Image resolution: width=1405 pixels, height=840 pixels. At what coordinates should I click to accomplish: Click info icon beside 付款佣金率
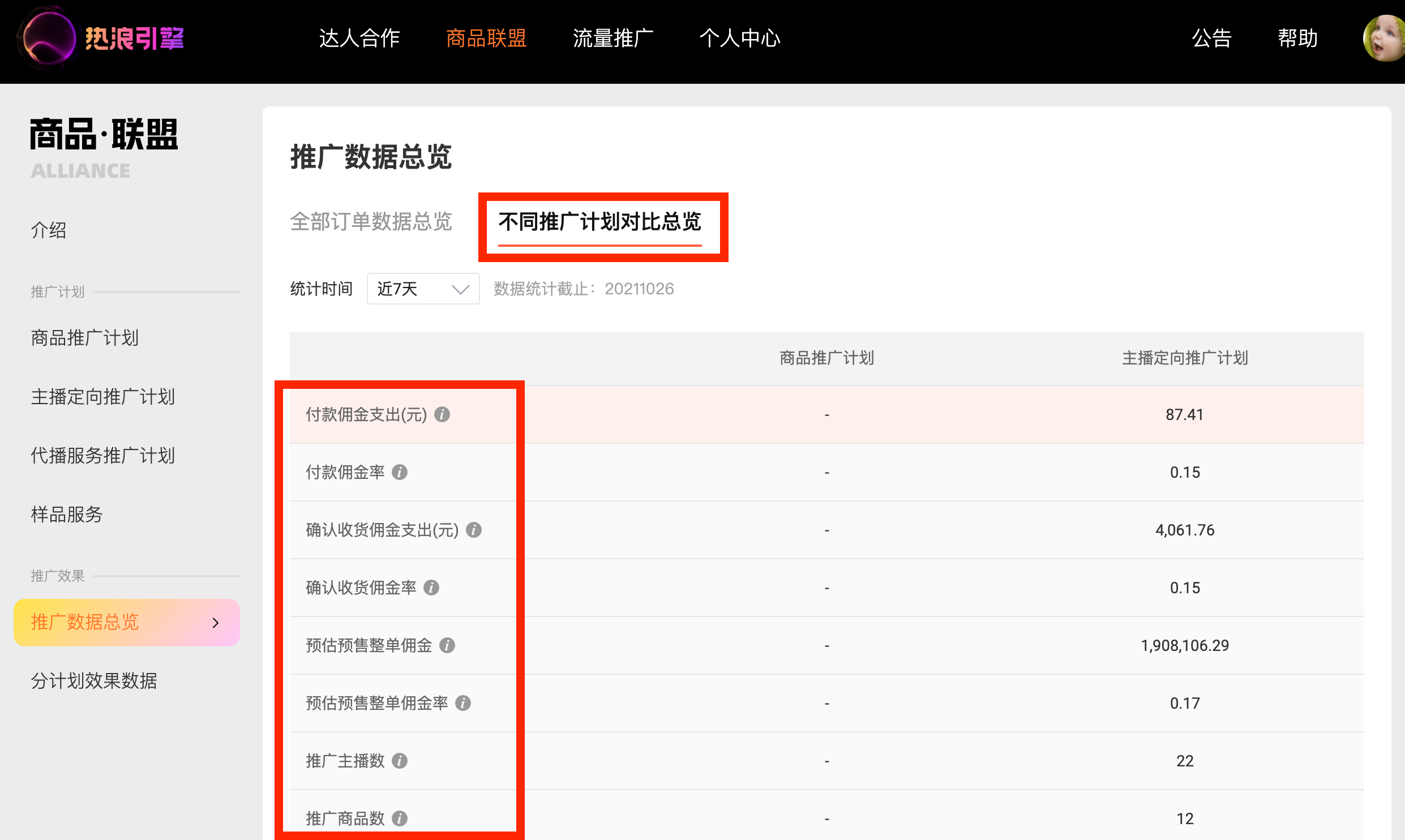(400, 472)
